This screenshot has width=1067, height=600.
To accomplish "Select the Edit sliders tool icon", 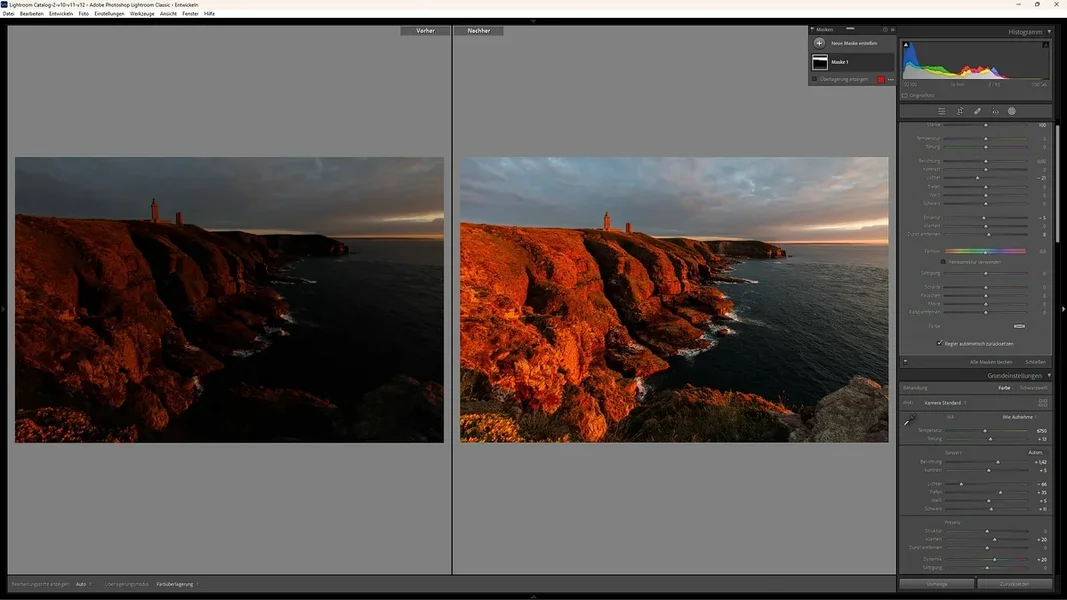I will pyautogui.click(x=942, y=111).
